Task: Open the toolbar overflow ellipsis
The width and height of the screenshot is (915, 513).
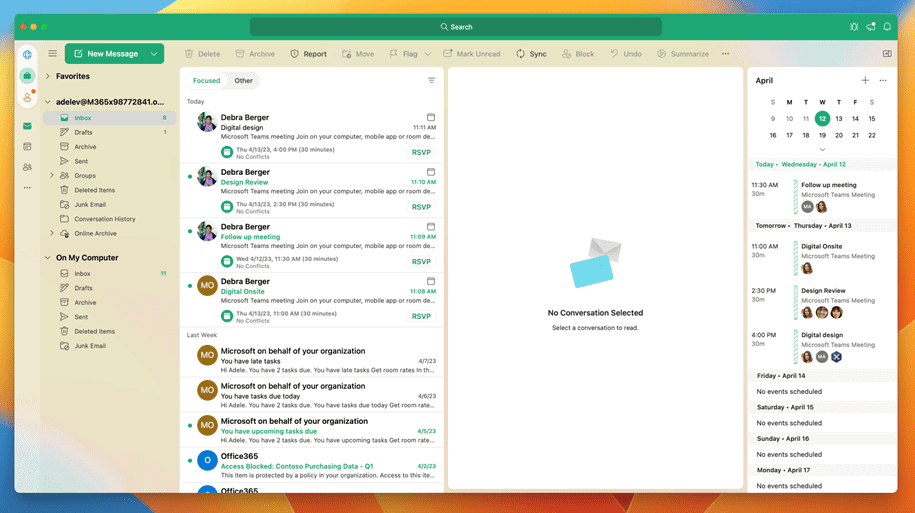Action: (725, 54)
